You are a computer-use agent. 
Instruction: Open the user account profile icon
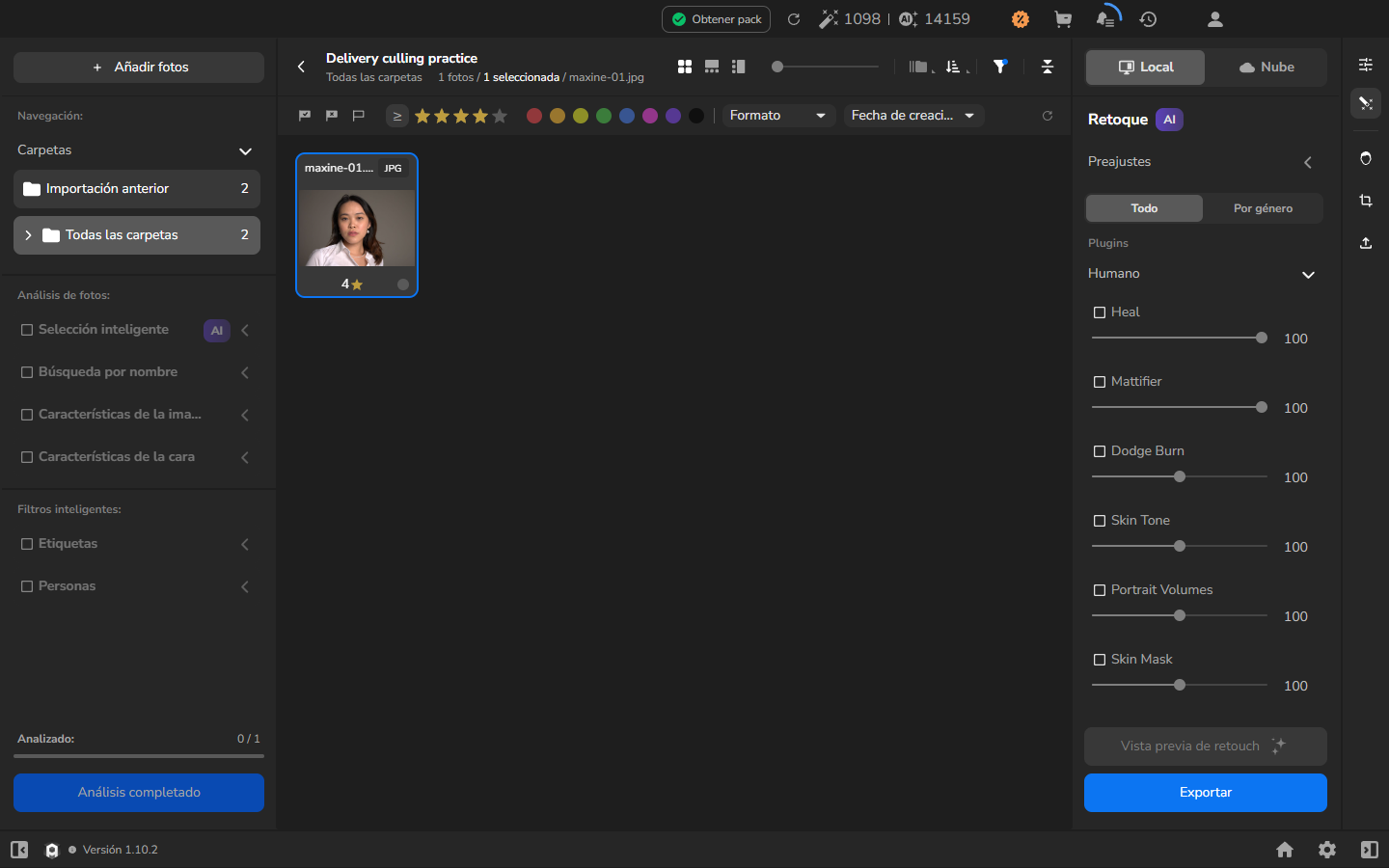(x=1215, y=19)
